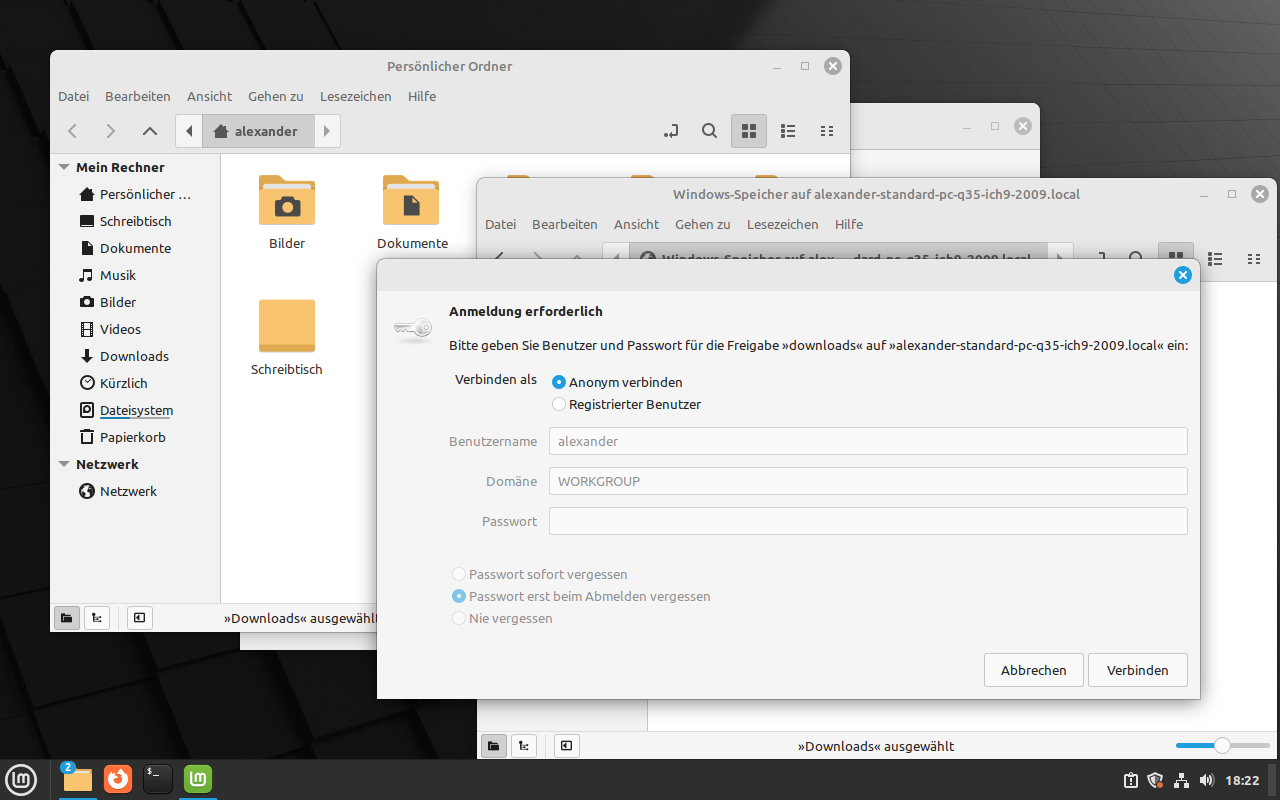Choose Passwort sofort vergessen
This screenshot has width=1280, height=800.
coord(540,574)
